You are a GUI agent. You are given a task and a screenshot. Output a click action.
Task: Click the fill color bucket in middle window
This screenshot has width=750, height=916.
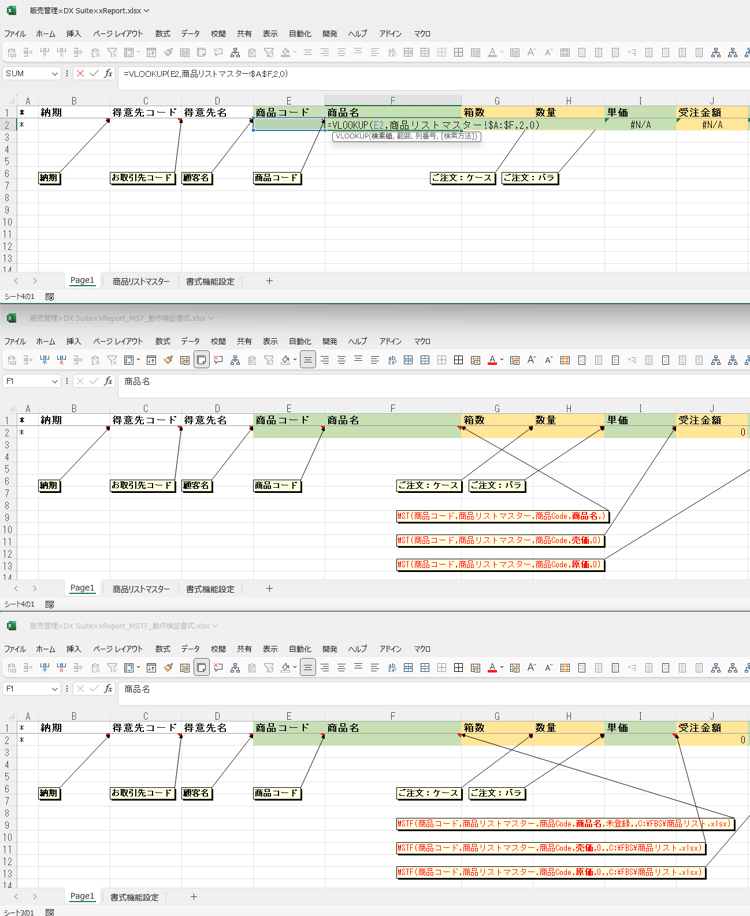click(x=285, y=360)
